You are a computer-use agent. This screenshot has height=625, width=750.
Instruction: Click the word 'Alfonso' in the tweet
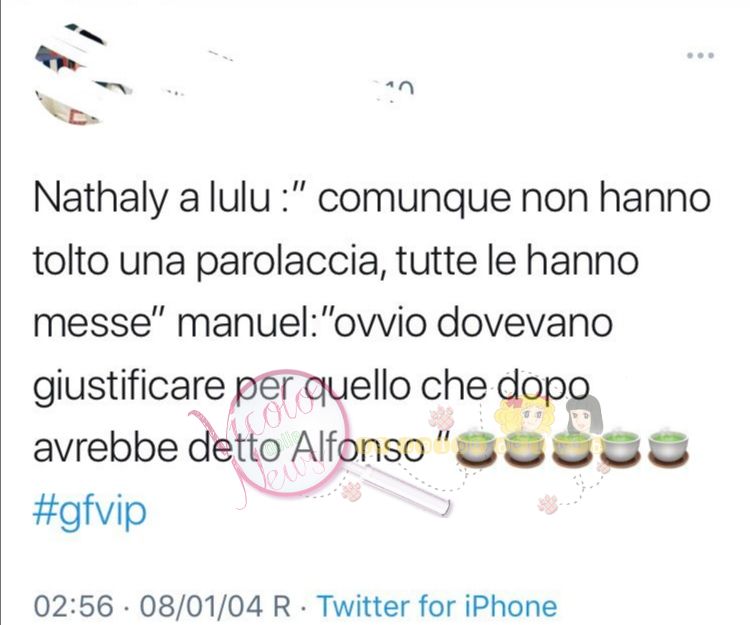tap(357, 448)
